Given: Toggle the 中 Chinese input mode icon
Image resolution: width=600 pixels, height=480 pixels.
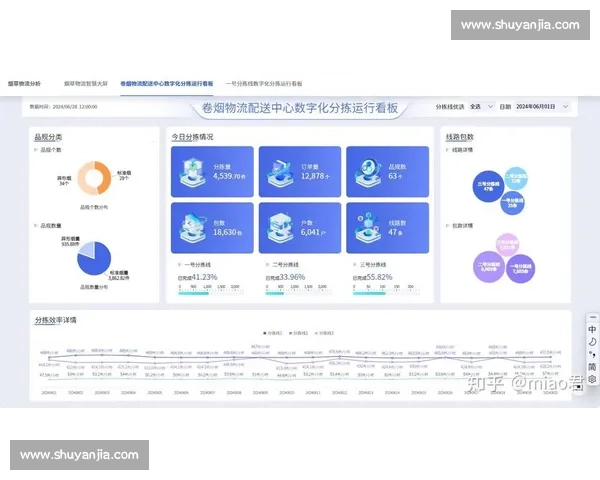Looking at the screenshot, I should coord(592,330).
